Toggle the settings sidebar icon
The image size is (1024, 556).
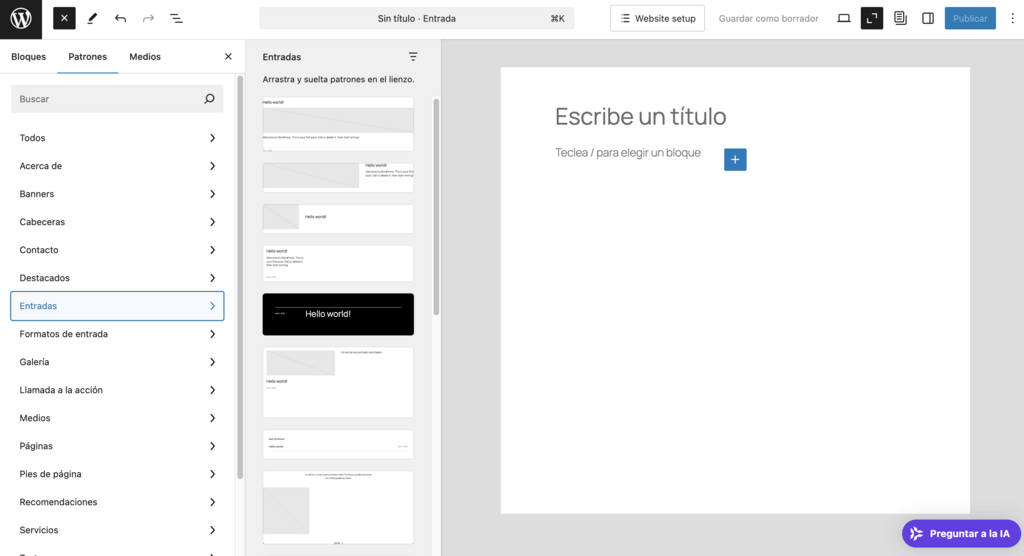pyautogui.click(x=928, y=18)
